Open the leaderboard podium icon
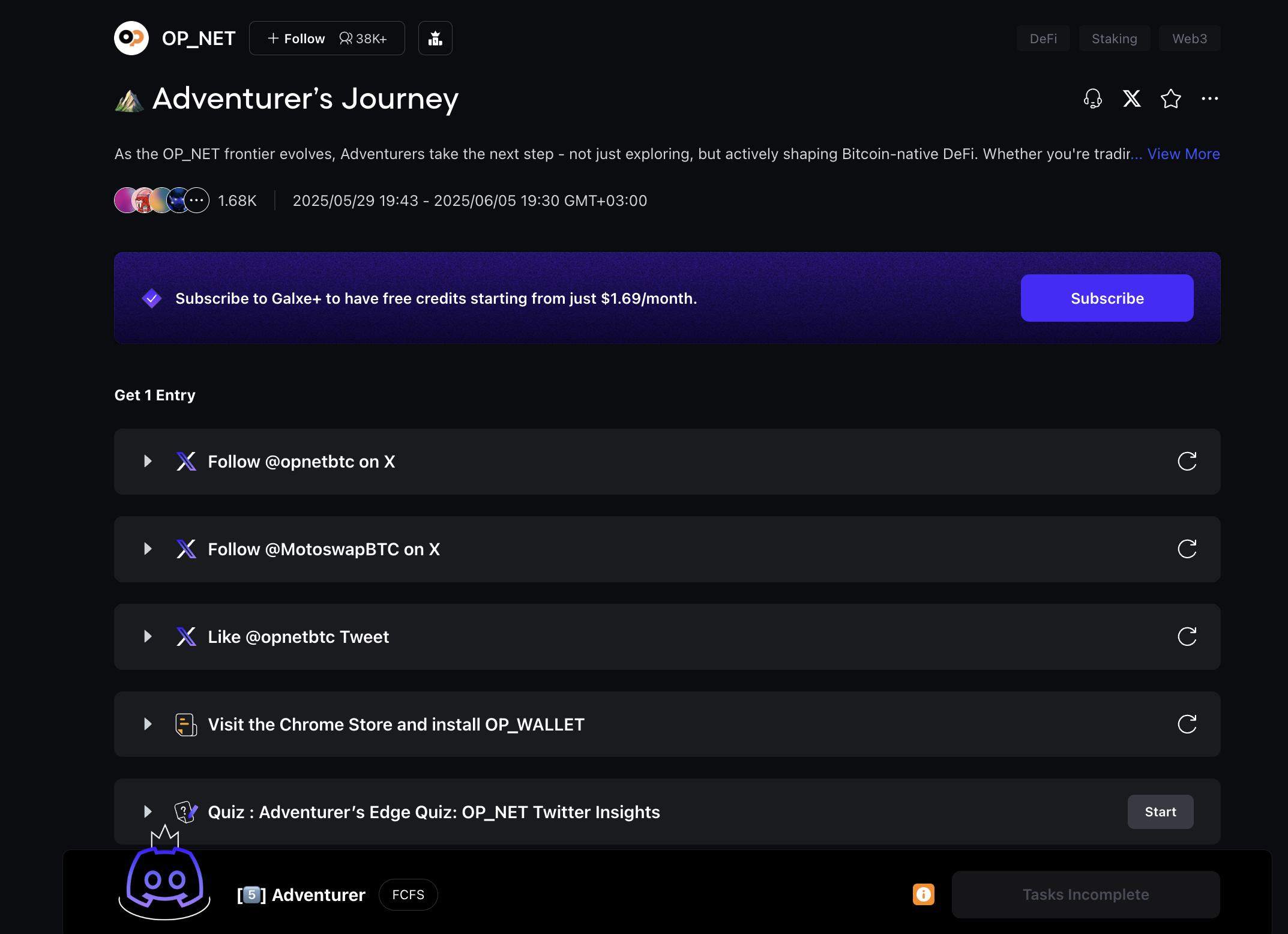This screenshot has height=934, width=1288. 435,38
